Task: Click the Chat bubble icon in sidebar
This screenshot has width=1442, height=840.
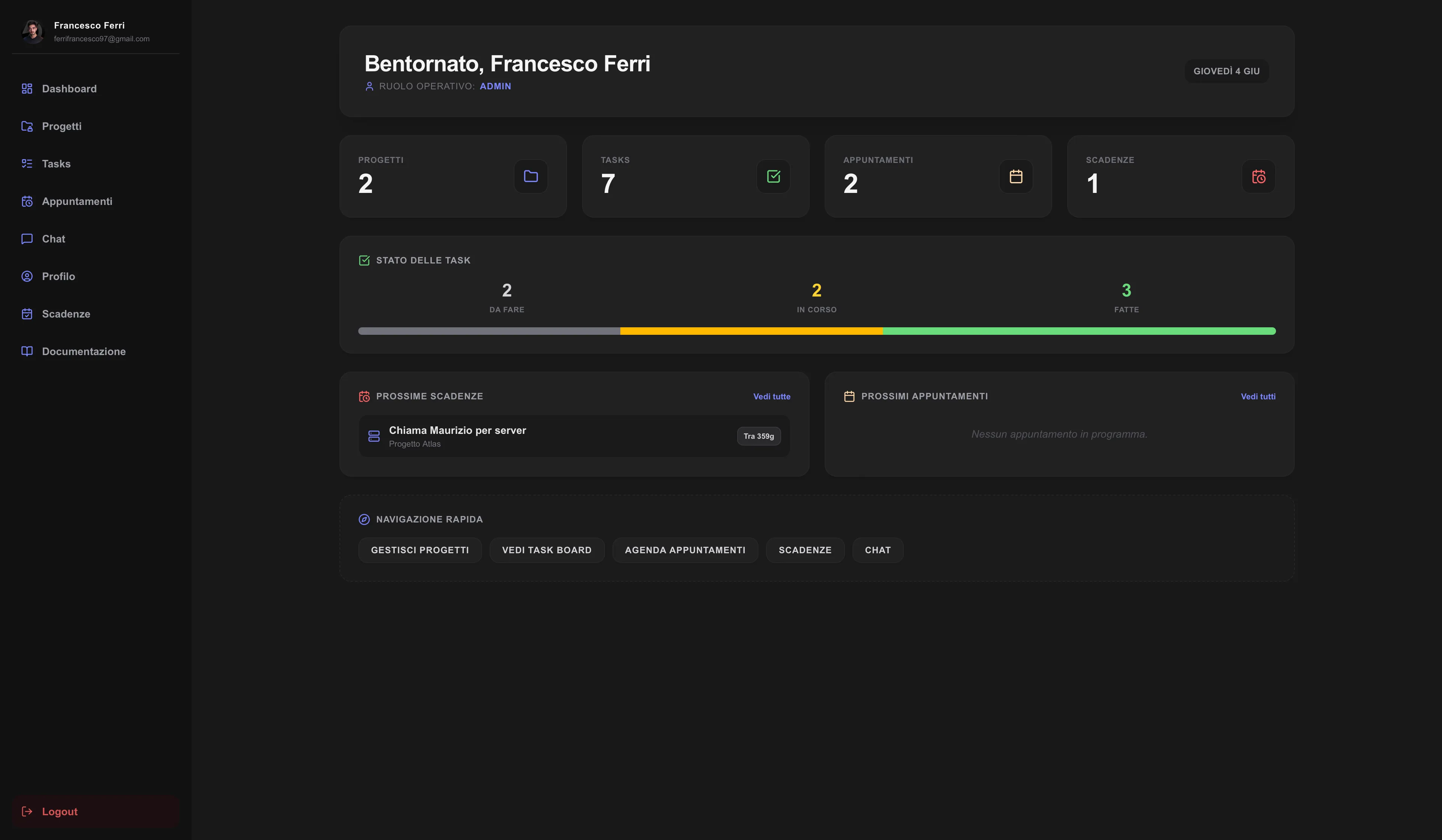Action: pos(27,239)
